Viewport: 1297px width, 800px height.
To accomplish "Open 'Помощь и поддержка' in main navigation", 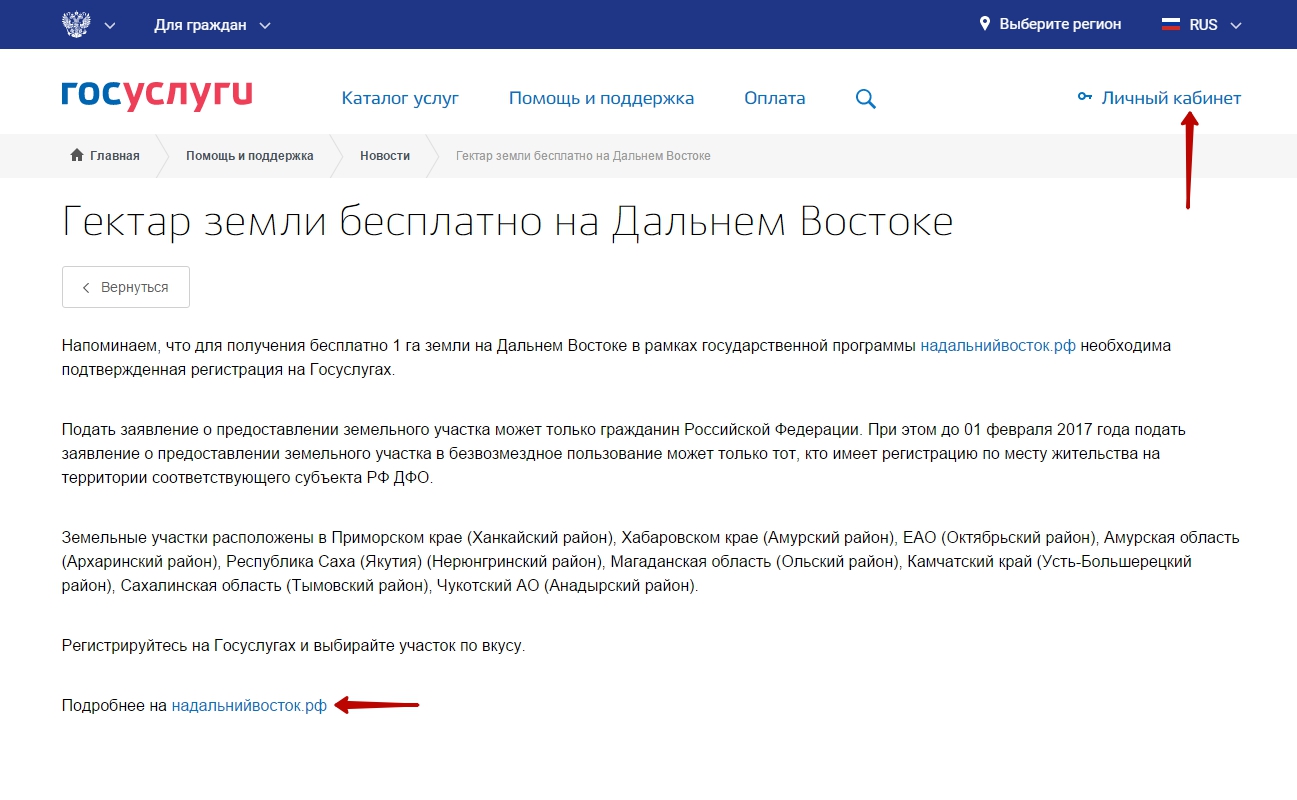I will point(601,98).
